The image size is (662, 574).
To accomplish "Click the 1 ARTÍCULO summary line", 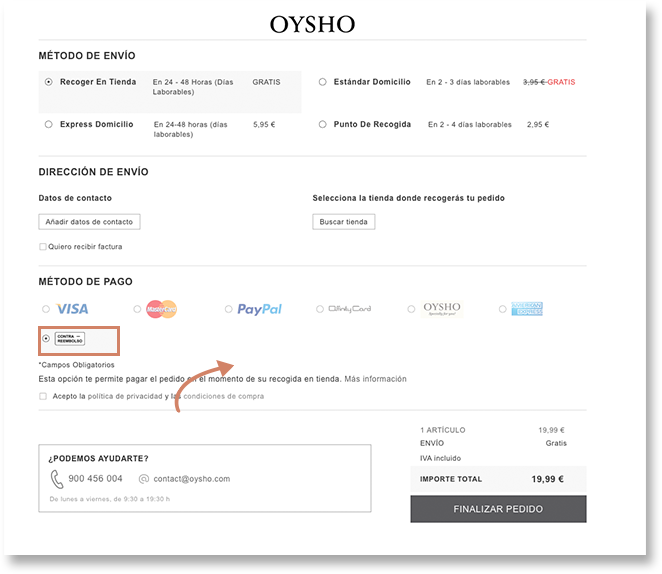I will 492,430.
